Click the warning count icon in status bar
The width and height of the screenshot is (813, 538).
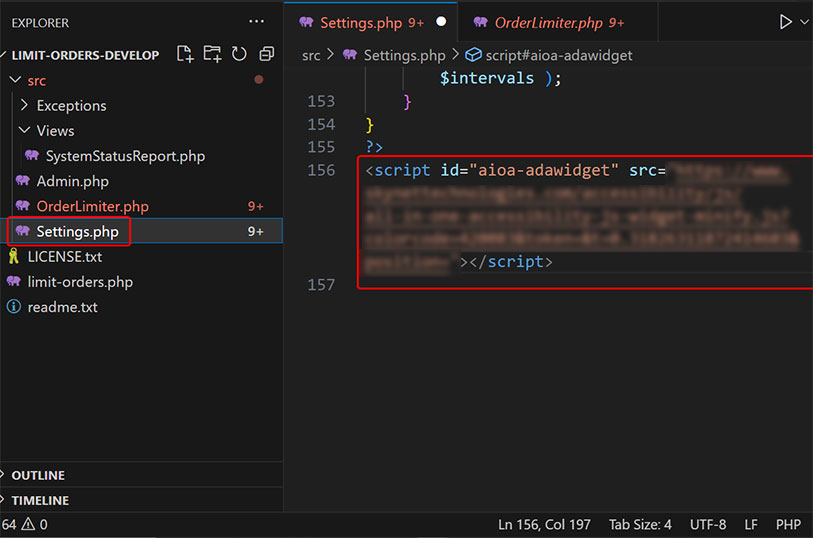(28, 524)
